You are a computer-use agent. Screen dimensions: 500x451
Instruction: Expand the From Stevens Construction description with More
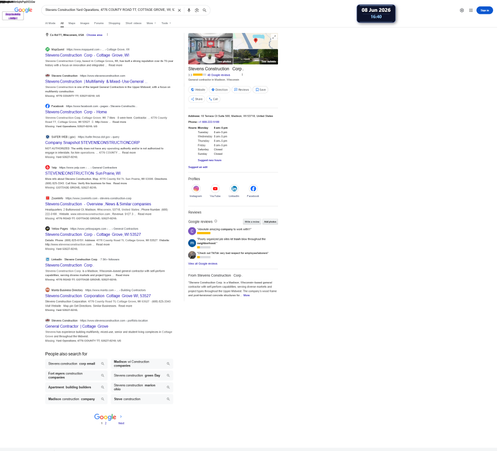tap(246, 295)
